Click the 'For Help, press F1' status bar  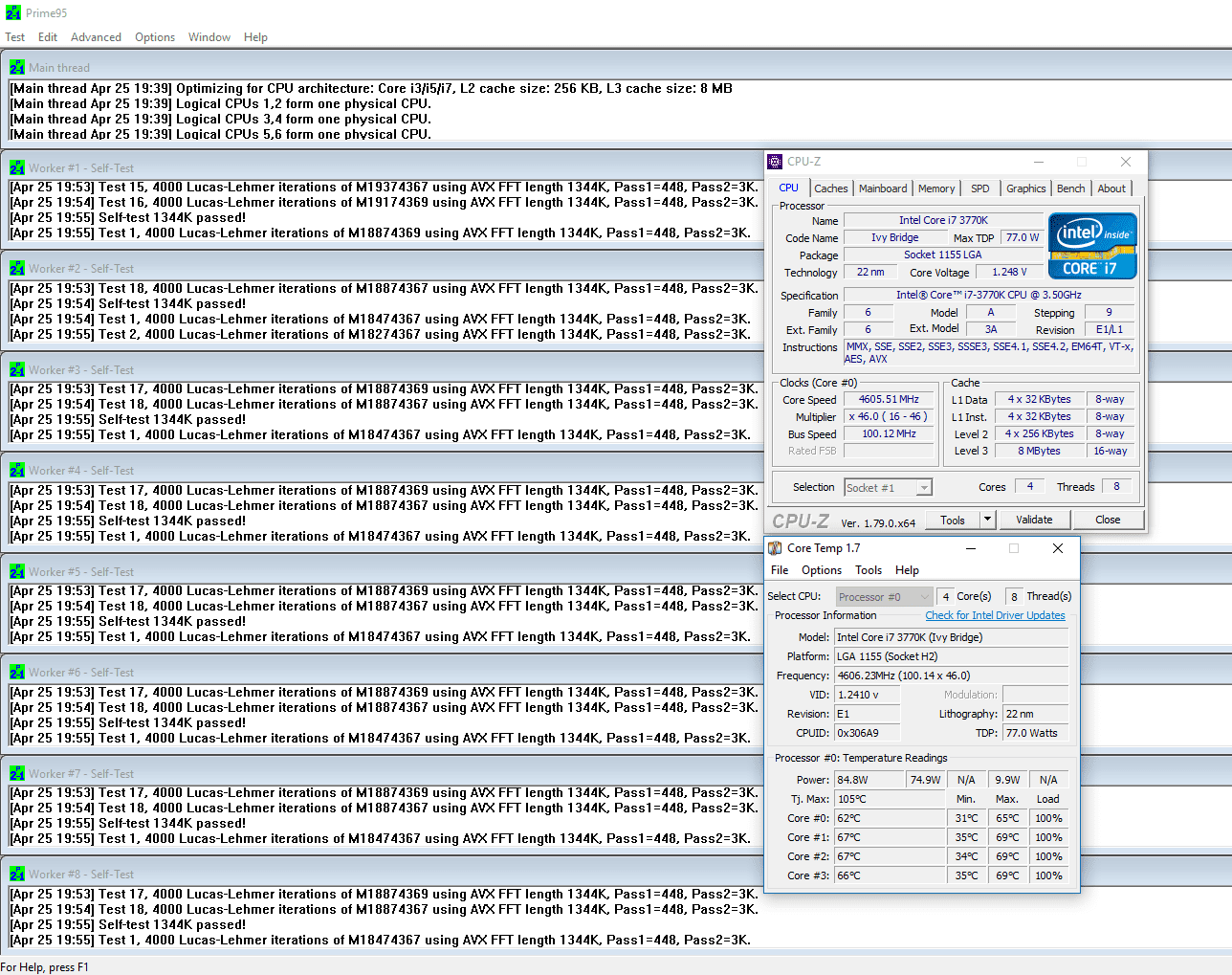[x=44, y=967]
